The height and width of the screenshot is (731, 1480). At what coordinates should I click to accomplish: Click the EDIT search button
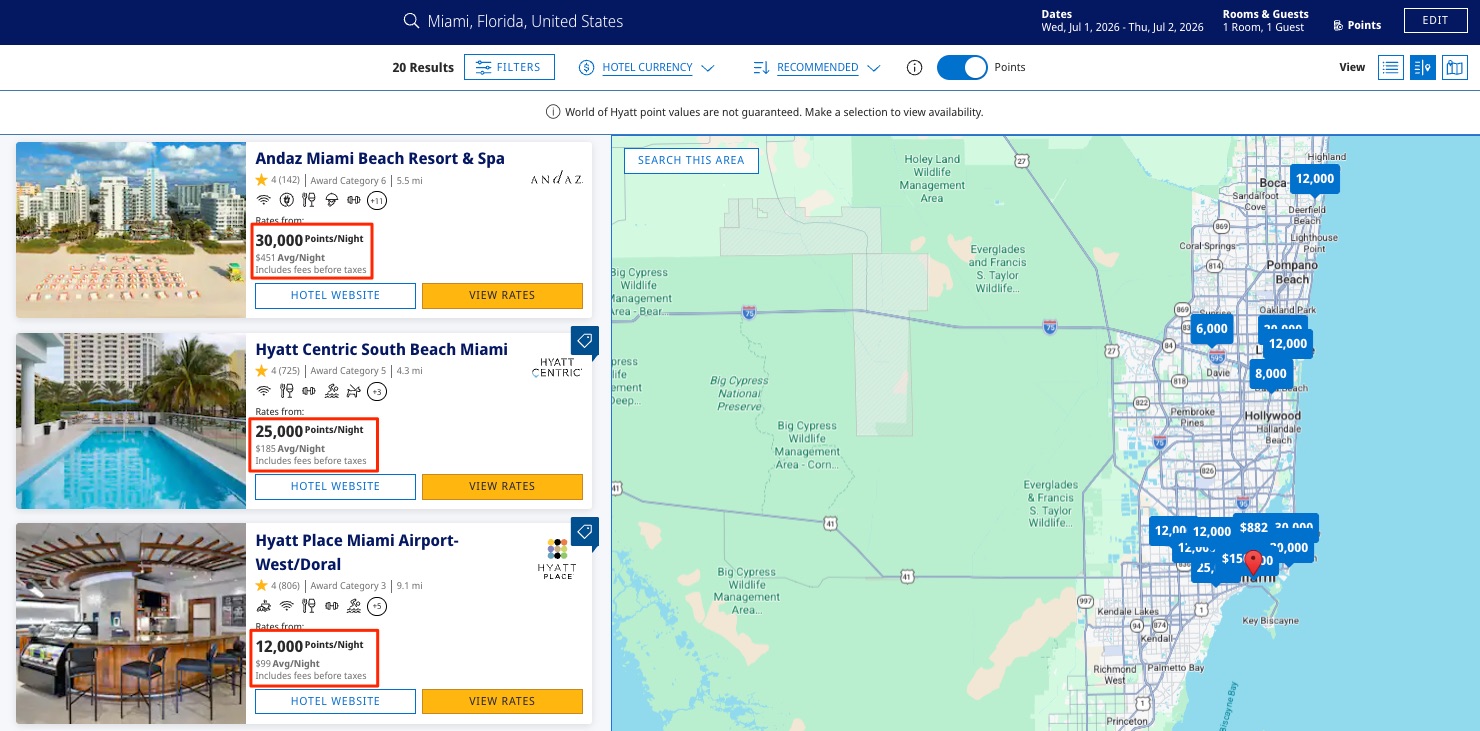point(1434,21)
